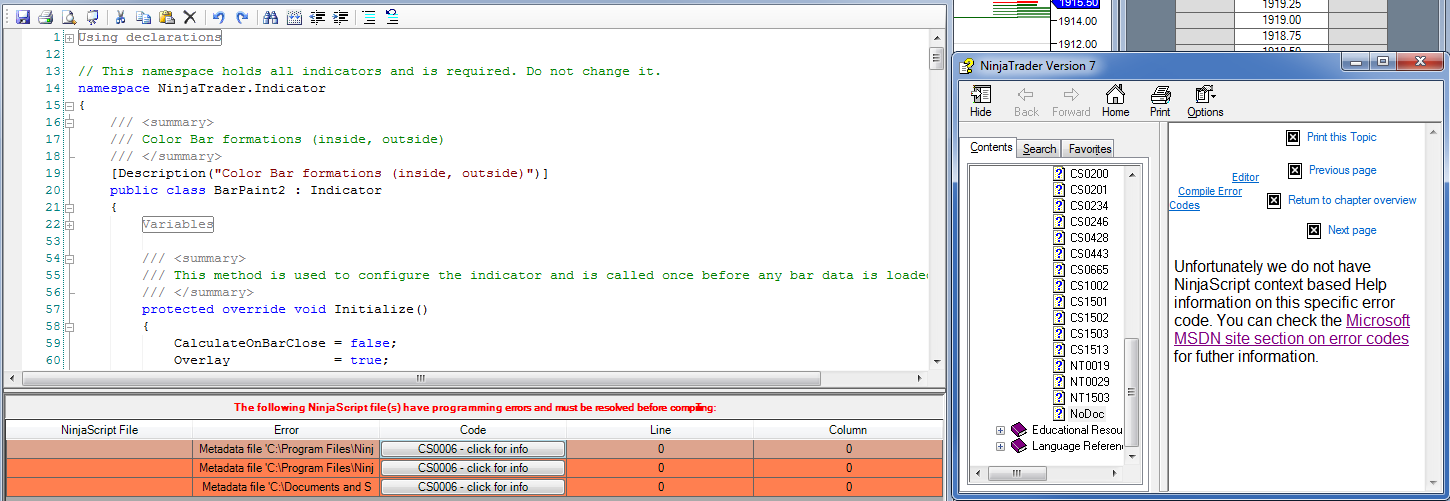The width and height of the screenshot is (1450, 501).
Task: Compile the script via toolbar icon
Action: coord(92,17)
